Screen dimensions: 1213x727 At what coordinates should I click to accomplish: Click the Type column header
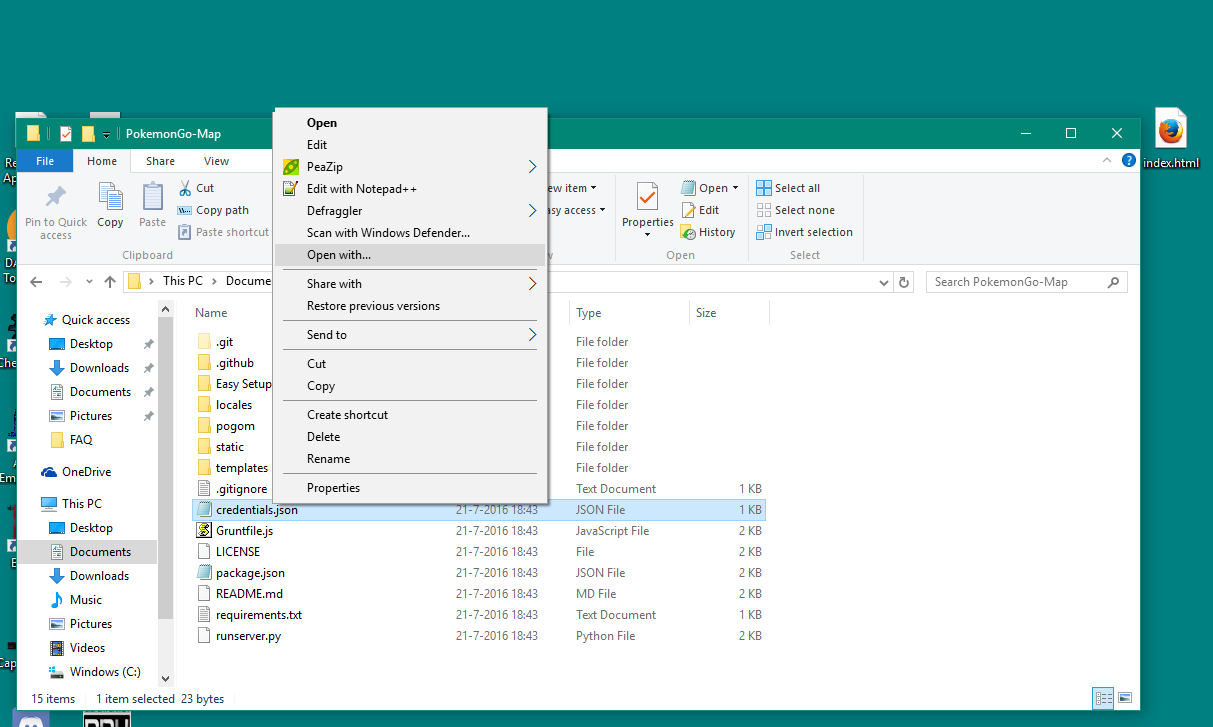(630, 313)
